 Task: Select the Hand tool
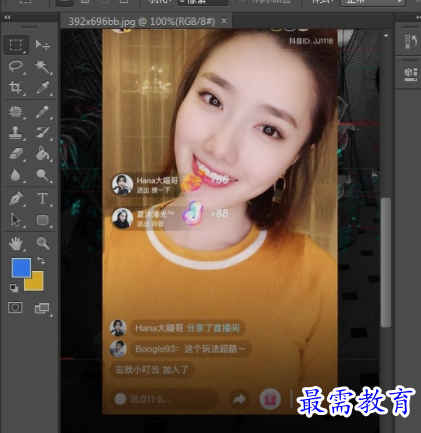click(16, 244)
